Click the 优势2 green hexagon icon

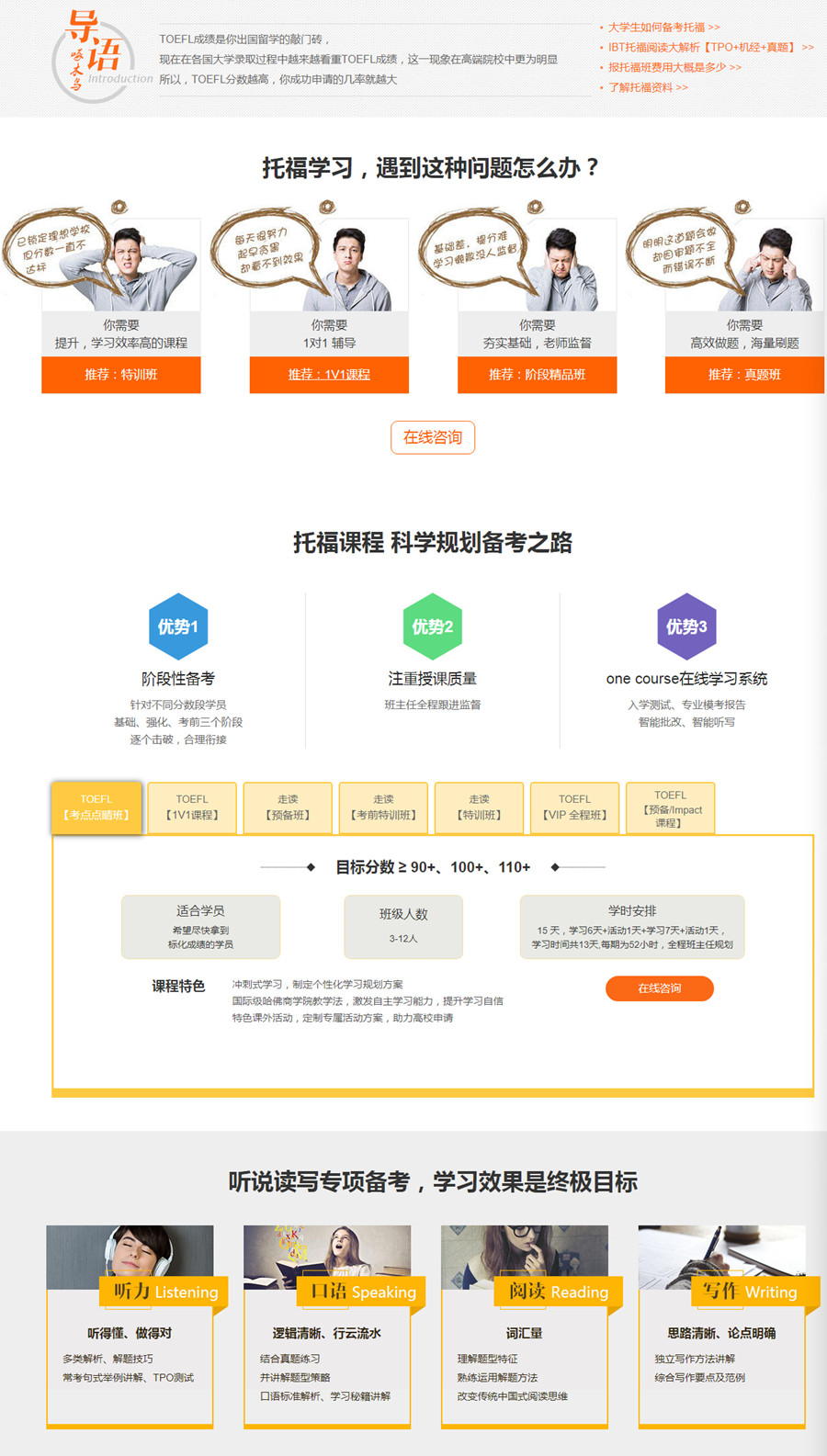point(433,626)
